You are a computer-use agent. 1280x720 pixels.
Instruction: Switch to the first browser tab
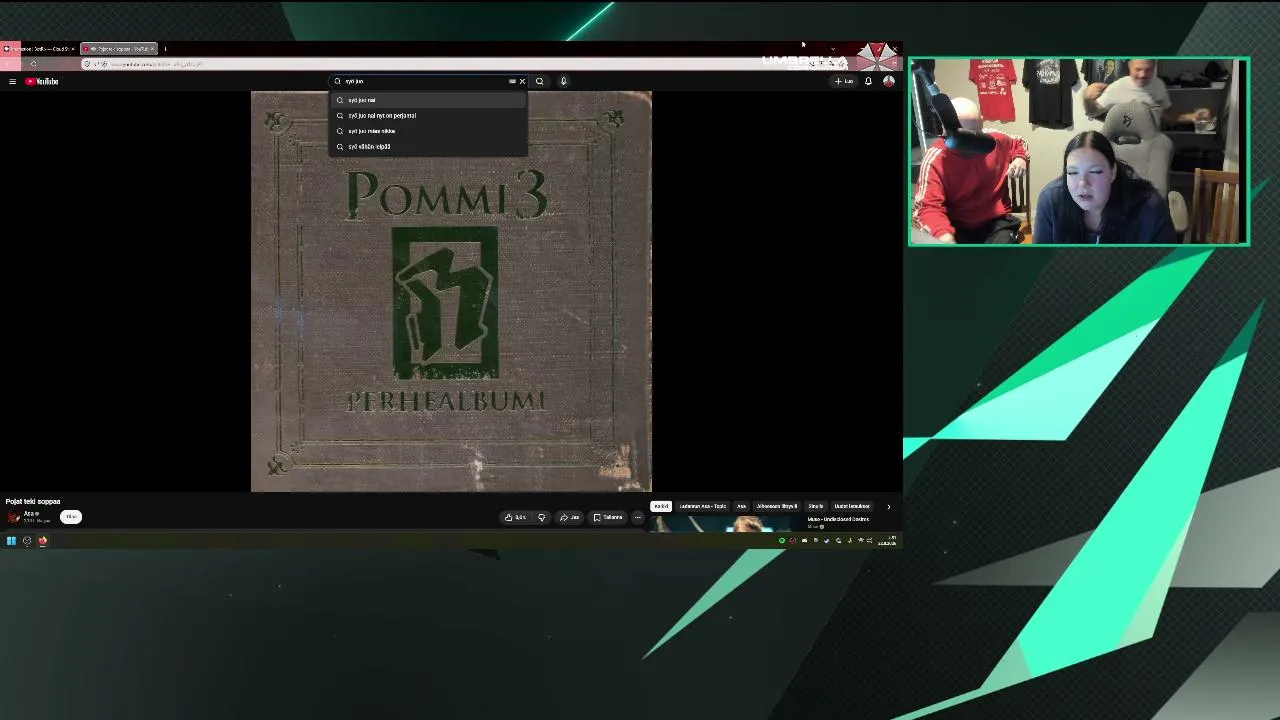pyautogui.click(x=38, y=48)
